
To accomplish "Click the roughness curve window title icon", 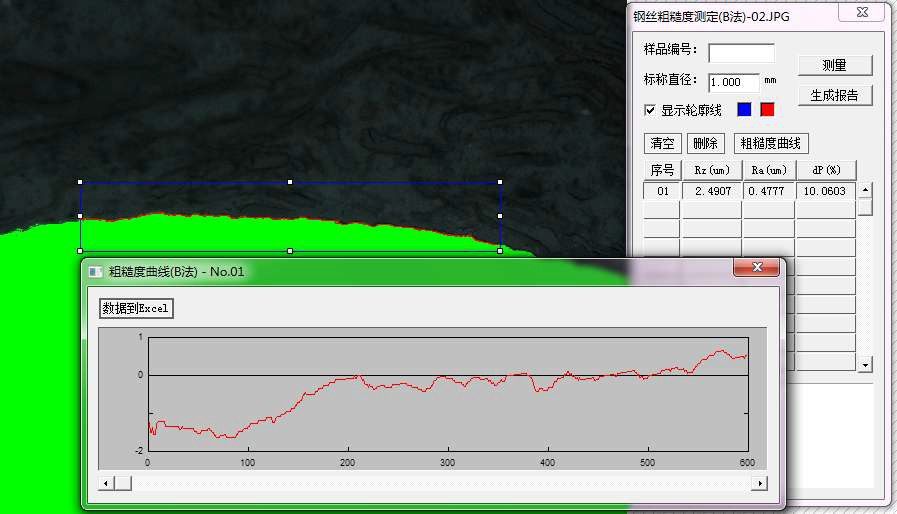I will 96,272.
